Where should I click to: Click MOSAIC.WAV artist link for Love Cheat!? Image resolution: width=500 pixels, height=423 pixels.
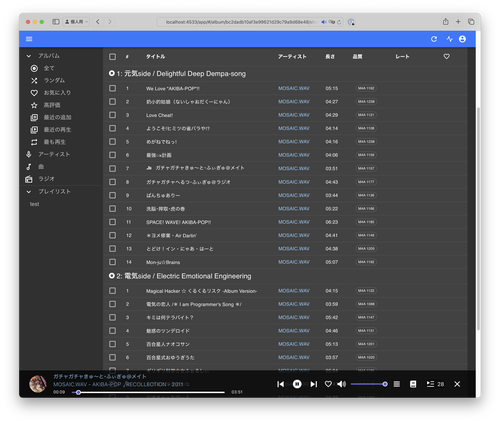(294, 115)
